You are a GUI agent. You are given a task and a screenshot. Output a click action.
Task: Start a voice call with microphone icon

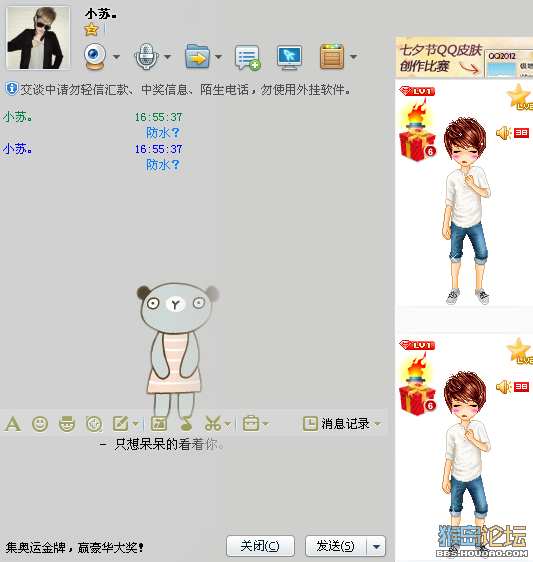click(146, 57)
